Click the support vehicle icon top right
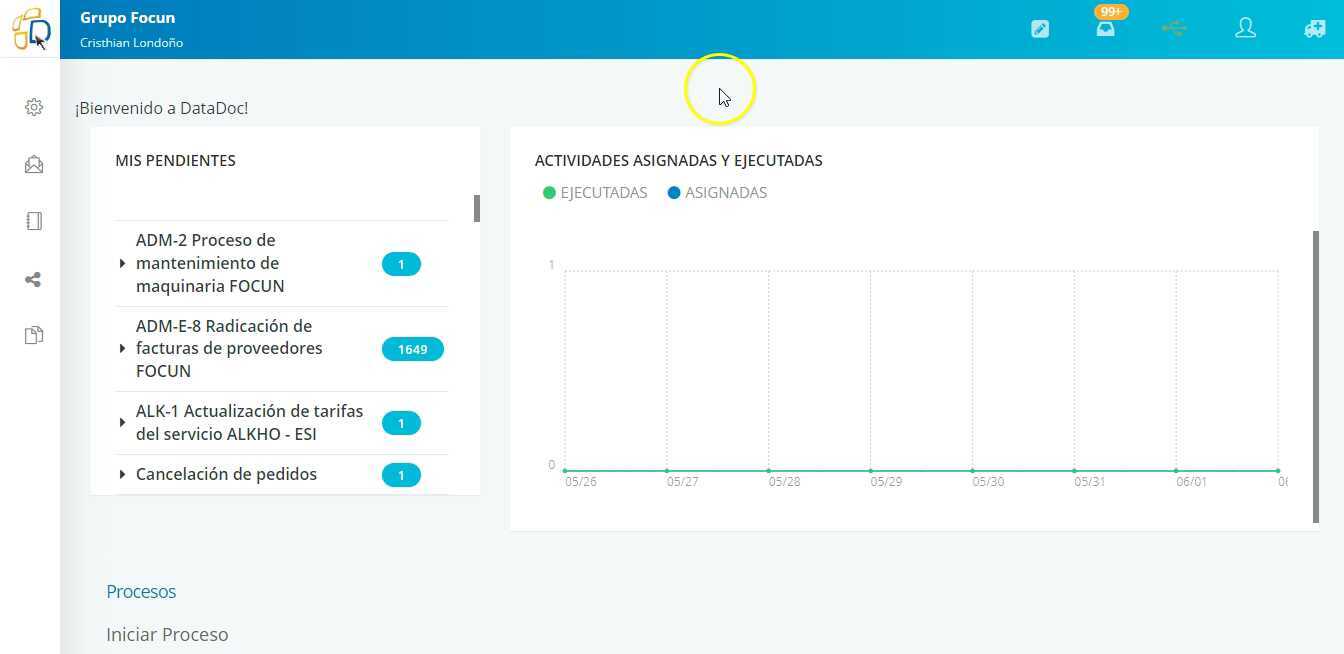This screenshot has width=1344, height=654. tap(1314, 29)
